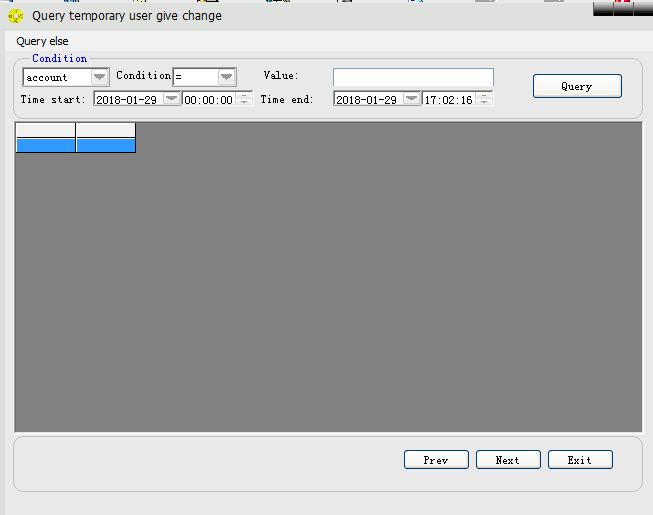Click the Time end time spinner
Screen dimensions: 653x515
[484, 99]
